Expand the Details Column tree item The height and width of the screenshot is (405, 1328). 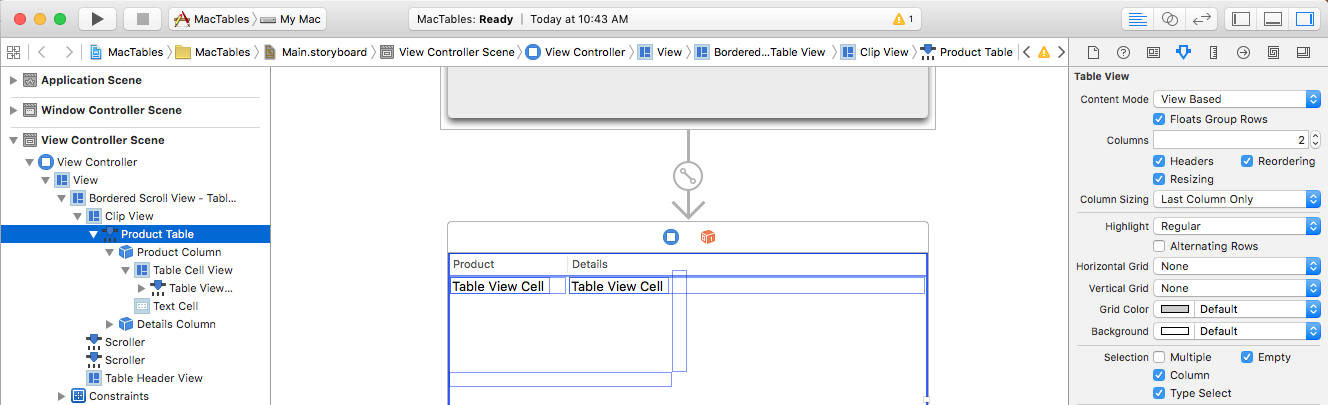(110, 324)
